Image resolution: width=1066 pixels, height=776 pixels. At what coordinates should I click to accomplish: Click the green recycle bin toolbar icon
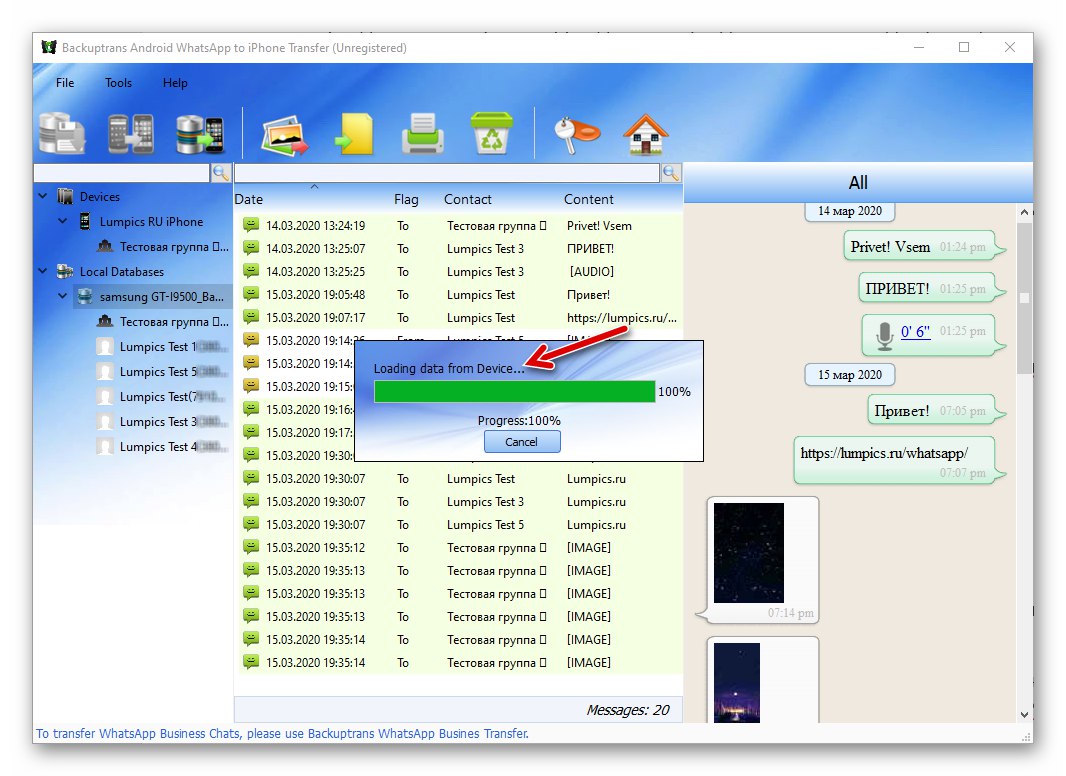coord(492,133)
